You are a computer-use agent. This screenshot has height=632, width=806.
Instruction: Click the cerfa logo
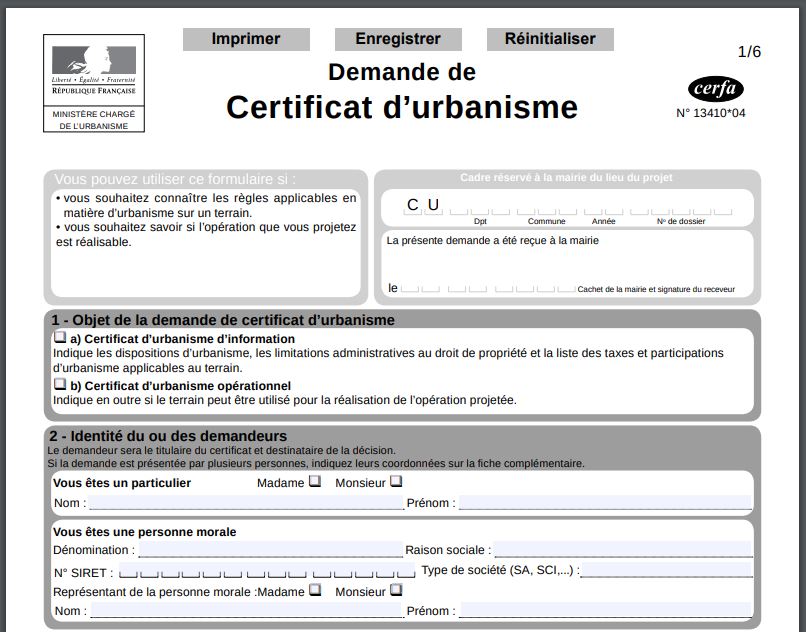pos(716,89)
